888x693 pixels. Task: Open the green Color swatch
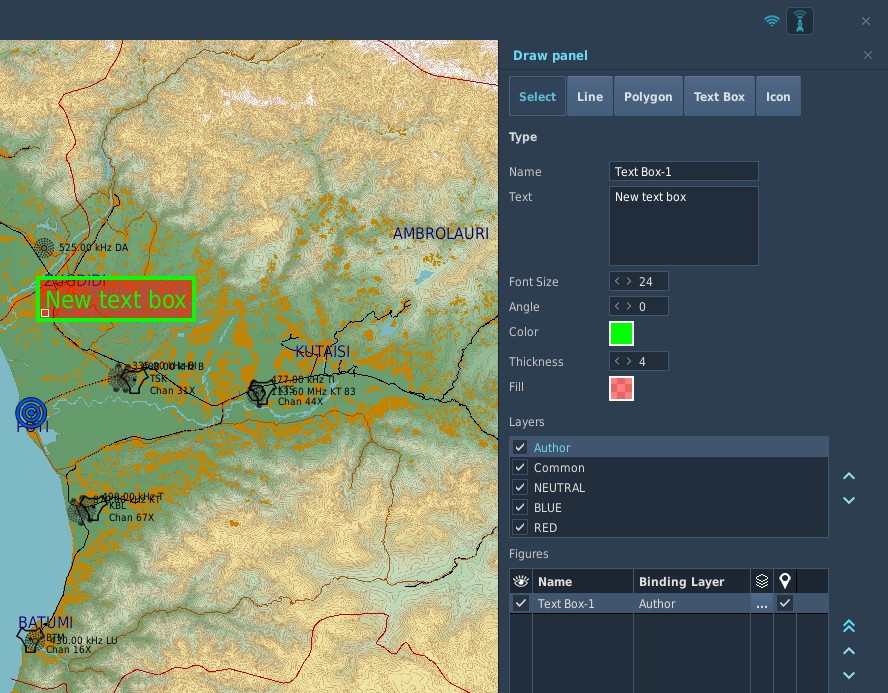coord(621,333)
